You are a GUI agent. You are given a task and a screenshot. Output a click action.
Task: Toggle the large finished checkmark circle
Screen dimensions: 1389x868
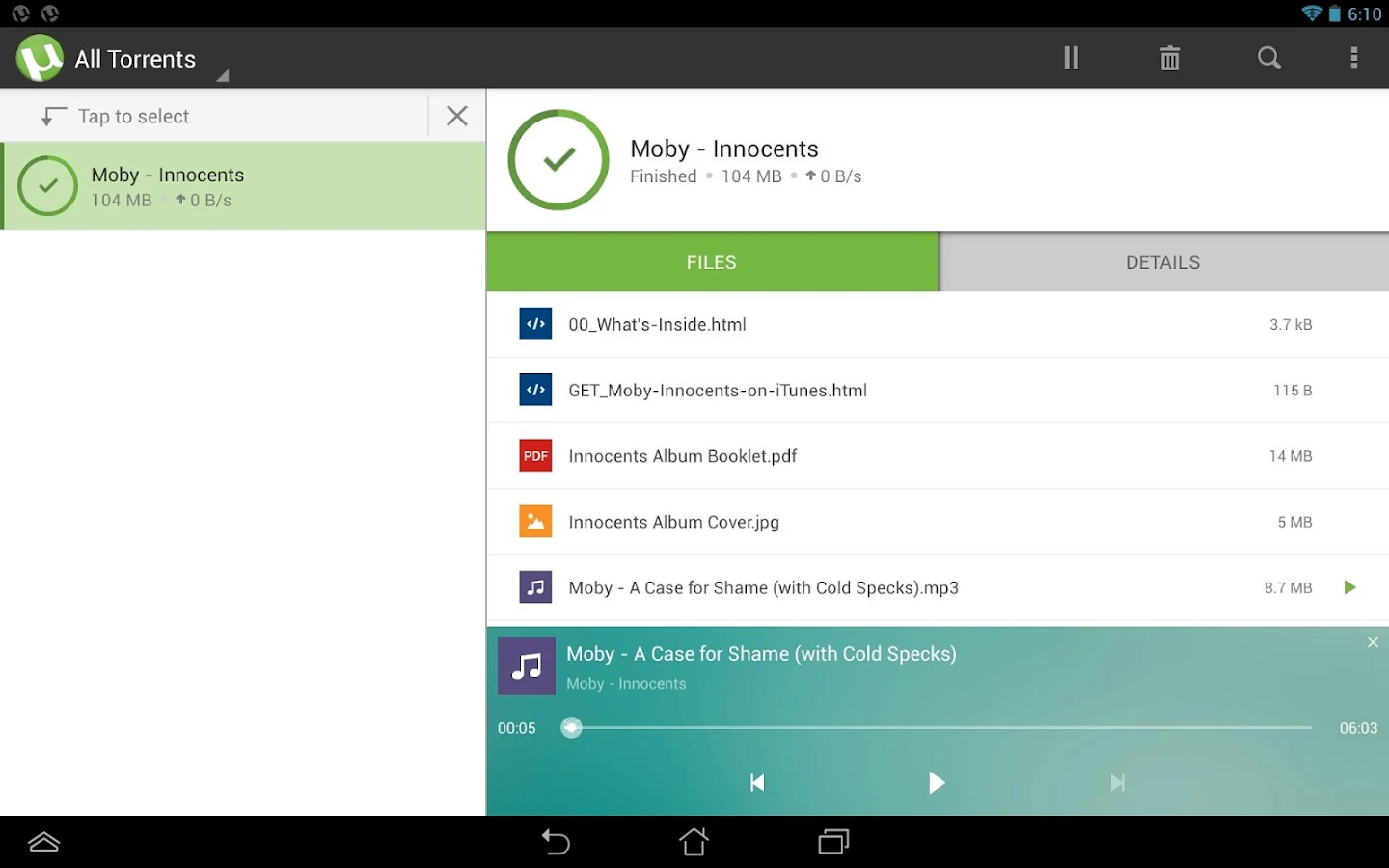coord(558,159)
